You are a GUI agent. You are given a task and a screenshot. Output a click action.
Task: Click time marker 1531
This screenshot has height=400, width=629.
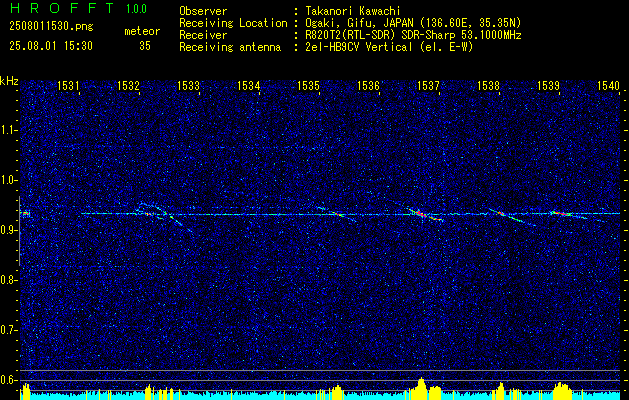(x=68, y=85)
